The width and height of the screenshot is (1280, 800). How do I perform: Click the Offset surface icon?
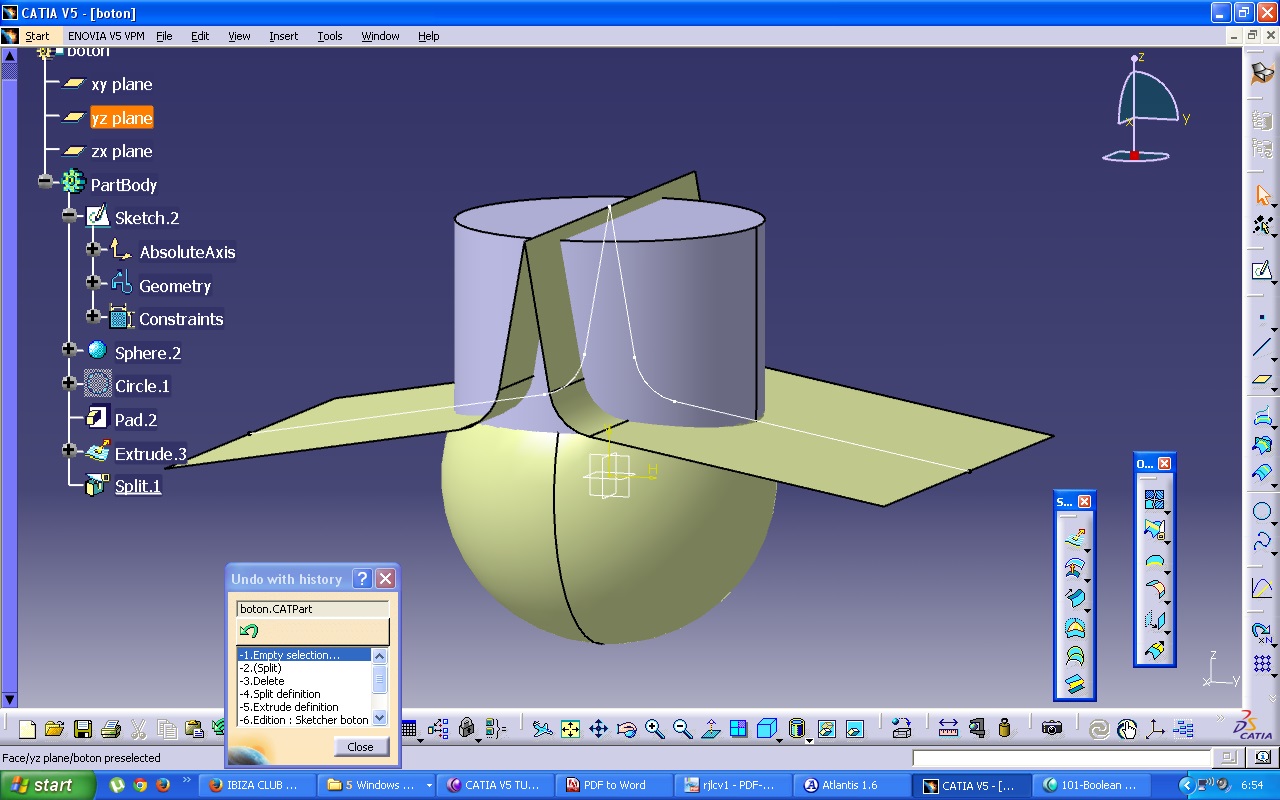1075,568
